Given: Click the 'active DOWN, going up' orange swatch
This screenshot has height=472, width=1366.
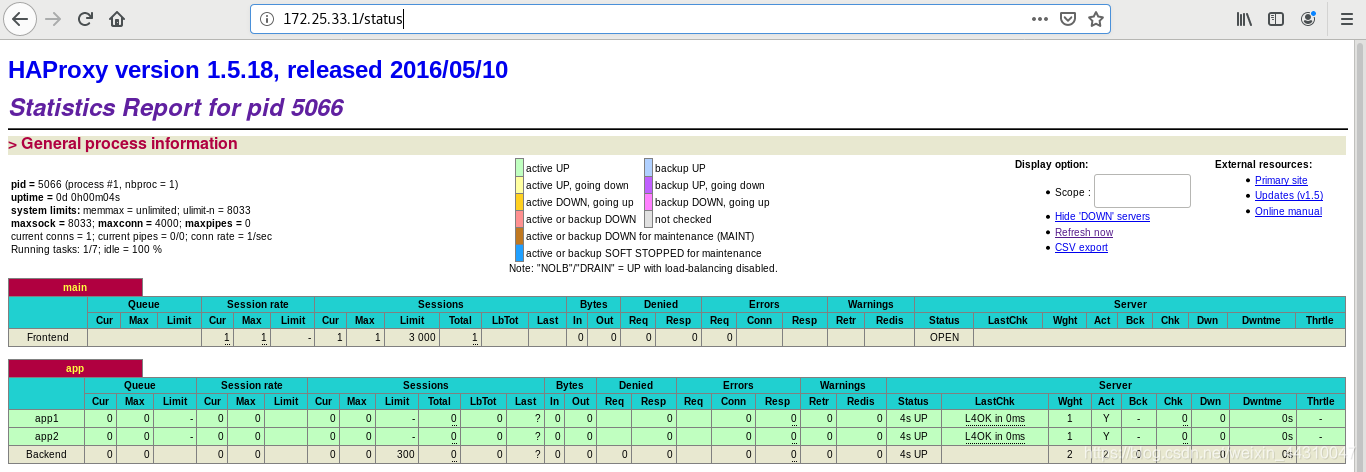Looking at the screenshot, I should point(519,202).
